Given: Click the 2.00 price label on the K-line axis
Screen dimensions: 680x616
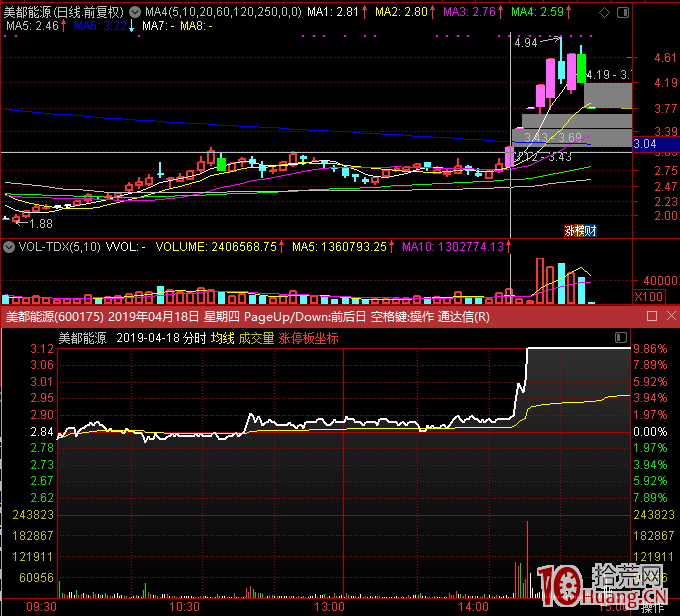Looking at the screenshot, I should (666, 216).
